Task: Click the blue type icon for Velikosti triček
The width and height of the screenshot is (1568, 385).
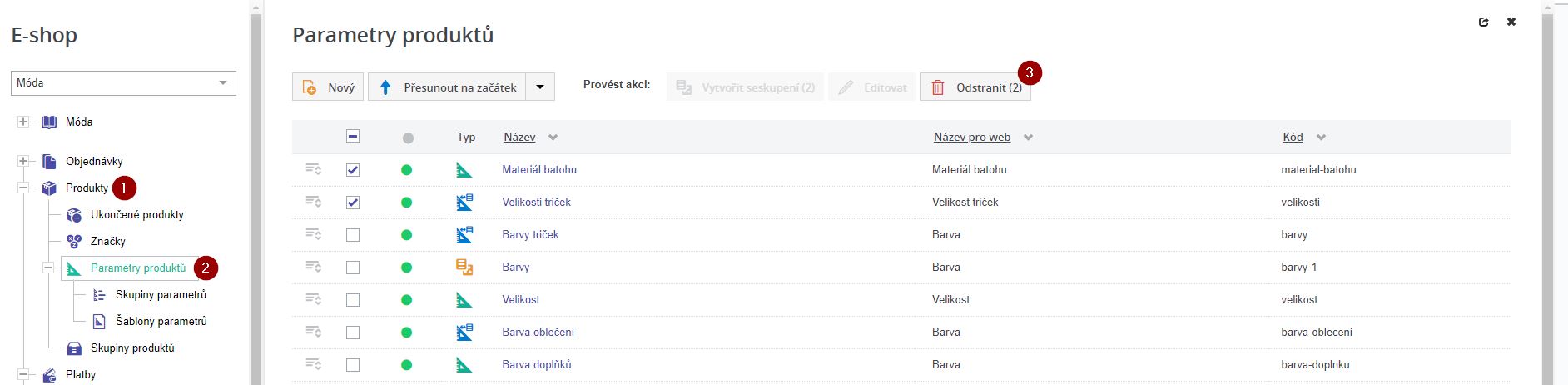Action: click(464, 202)
